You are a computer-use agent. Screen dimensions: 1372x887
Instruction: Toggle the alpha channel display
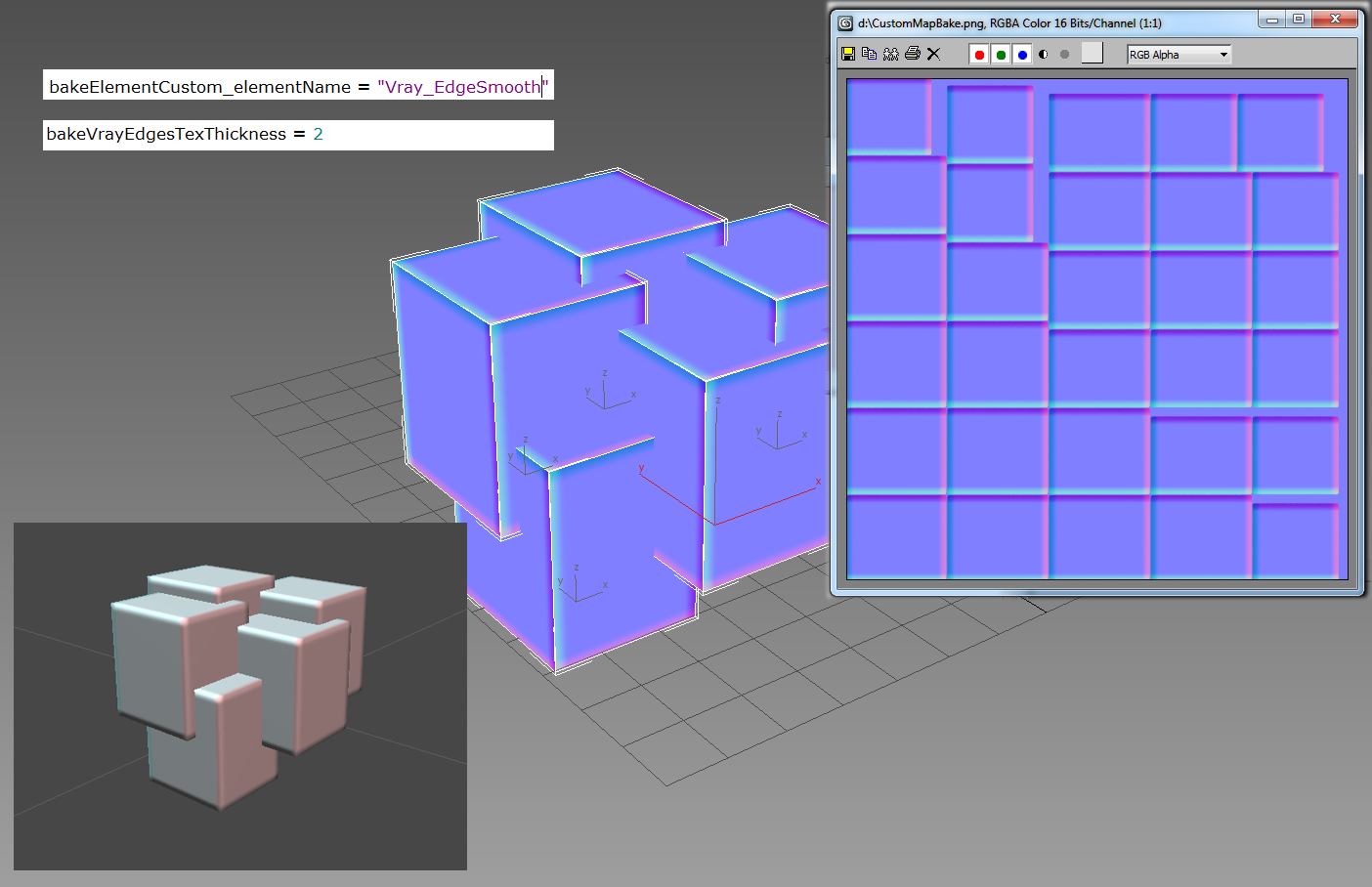click(x=1044, y=55)
